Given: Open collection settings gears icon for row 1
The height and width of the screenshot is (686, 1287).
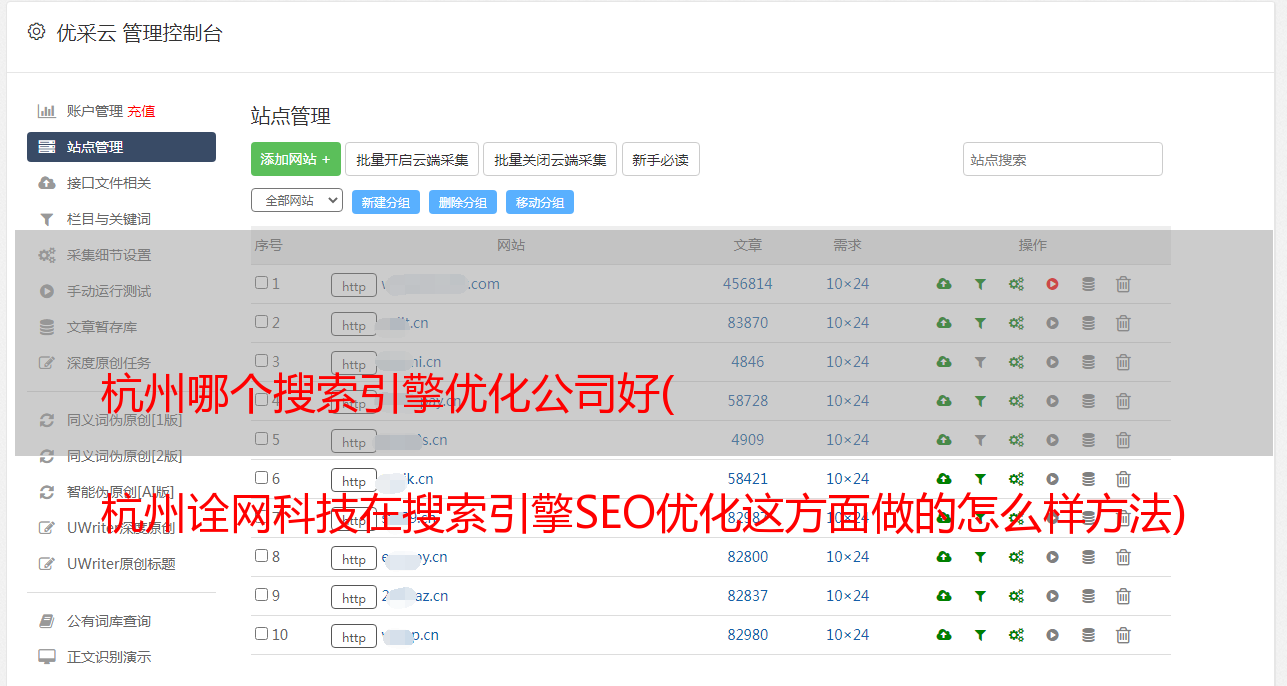Looking at the screenshot, I should [x=1016, y=284].
